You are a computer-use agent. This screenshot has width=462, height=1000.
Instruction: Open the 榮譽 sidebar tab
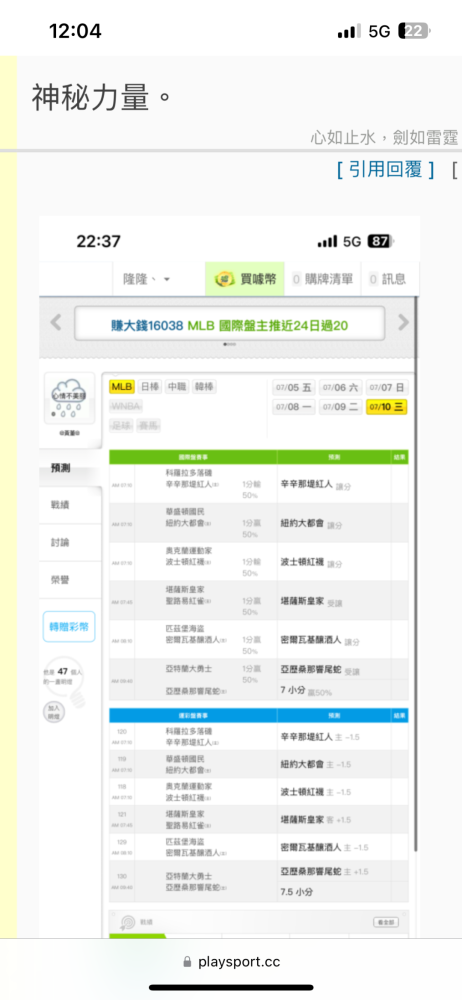coord(70,580)
